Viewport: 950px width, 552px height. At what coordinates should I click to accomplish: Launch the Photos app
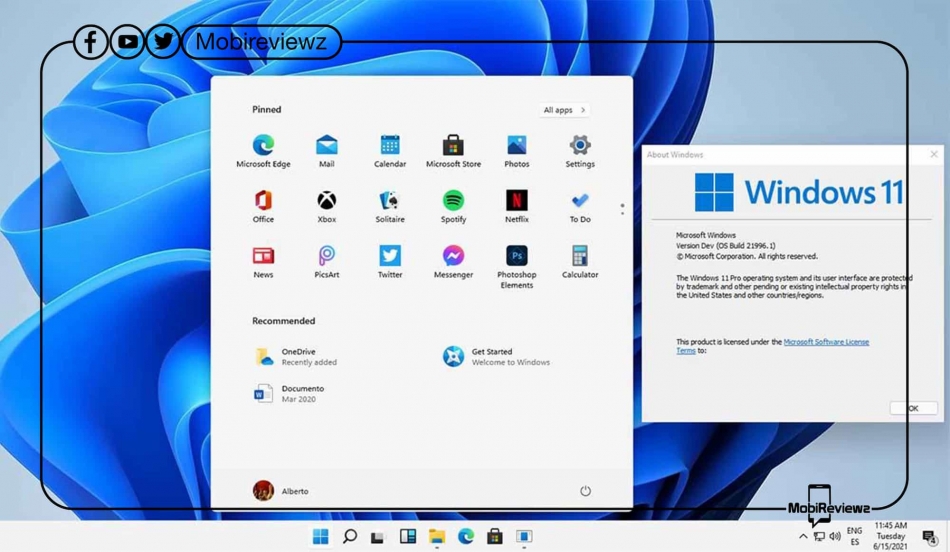point(517,151)
